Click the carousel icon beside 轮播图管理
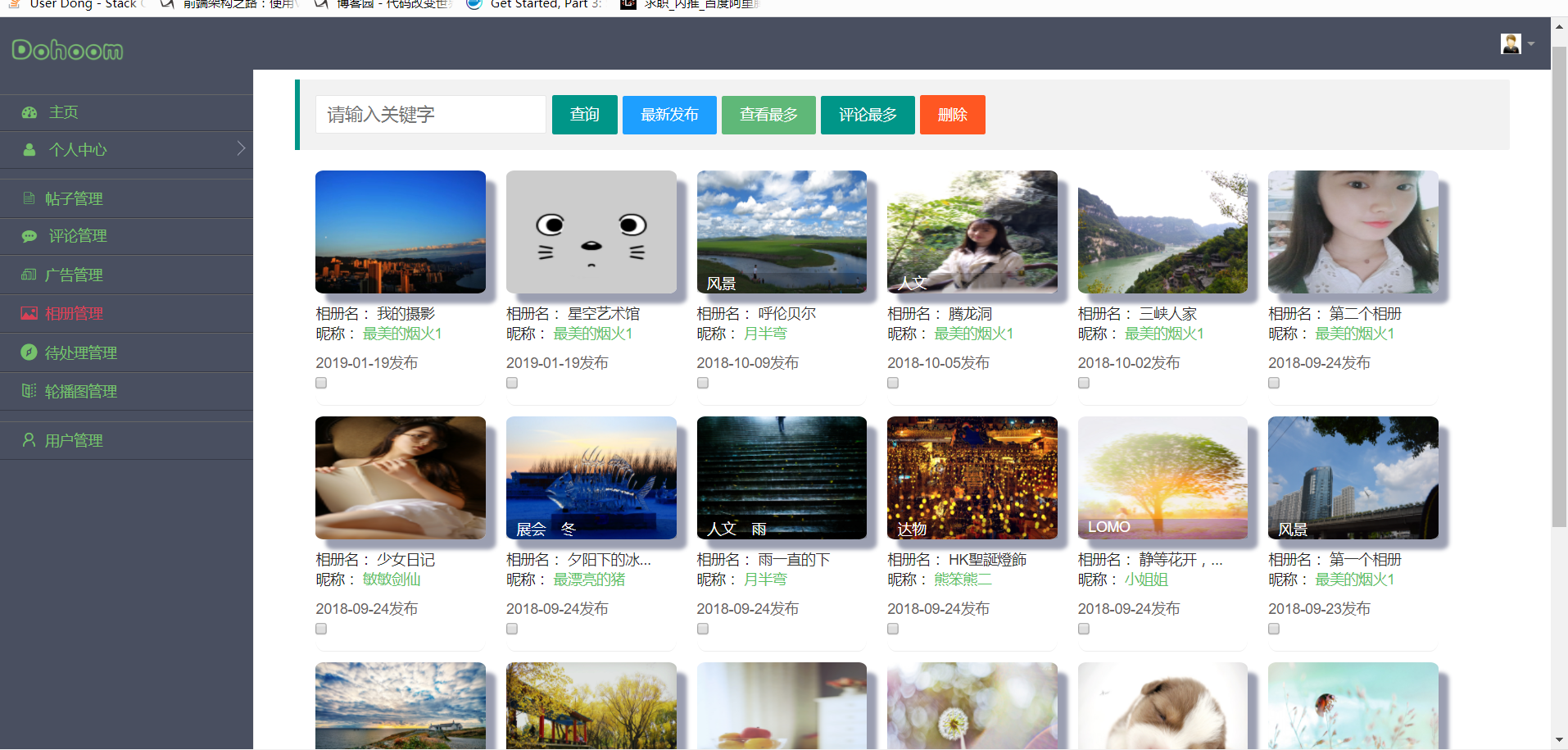The image size is (1568, 750). click(29, 391)
